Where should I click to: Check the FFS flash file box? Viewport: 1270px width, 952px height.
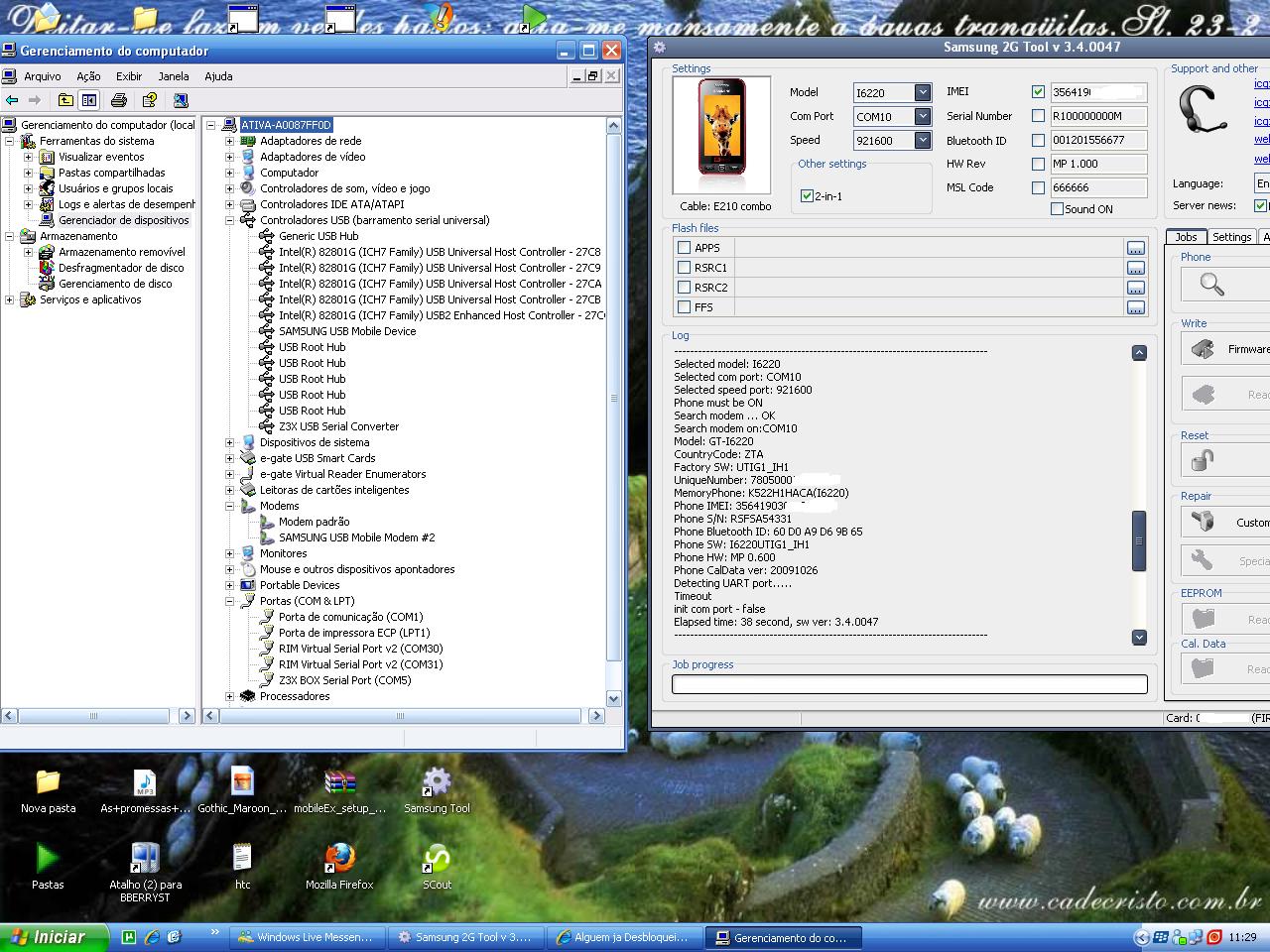[684, 307]
